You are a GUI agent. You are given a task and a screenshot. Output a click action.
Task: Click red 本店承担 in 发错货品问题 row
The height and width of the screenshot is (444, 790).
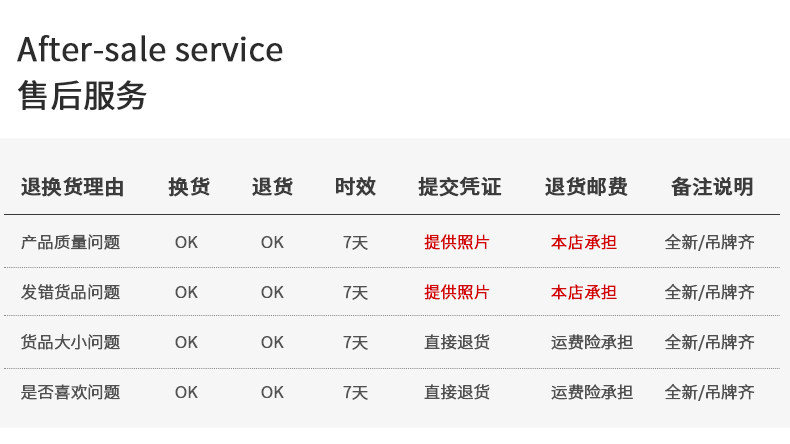[584, 292]
